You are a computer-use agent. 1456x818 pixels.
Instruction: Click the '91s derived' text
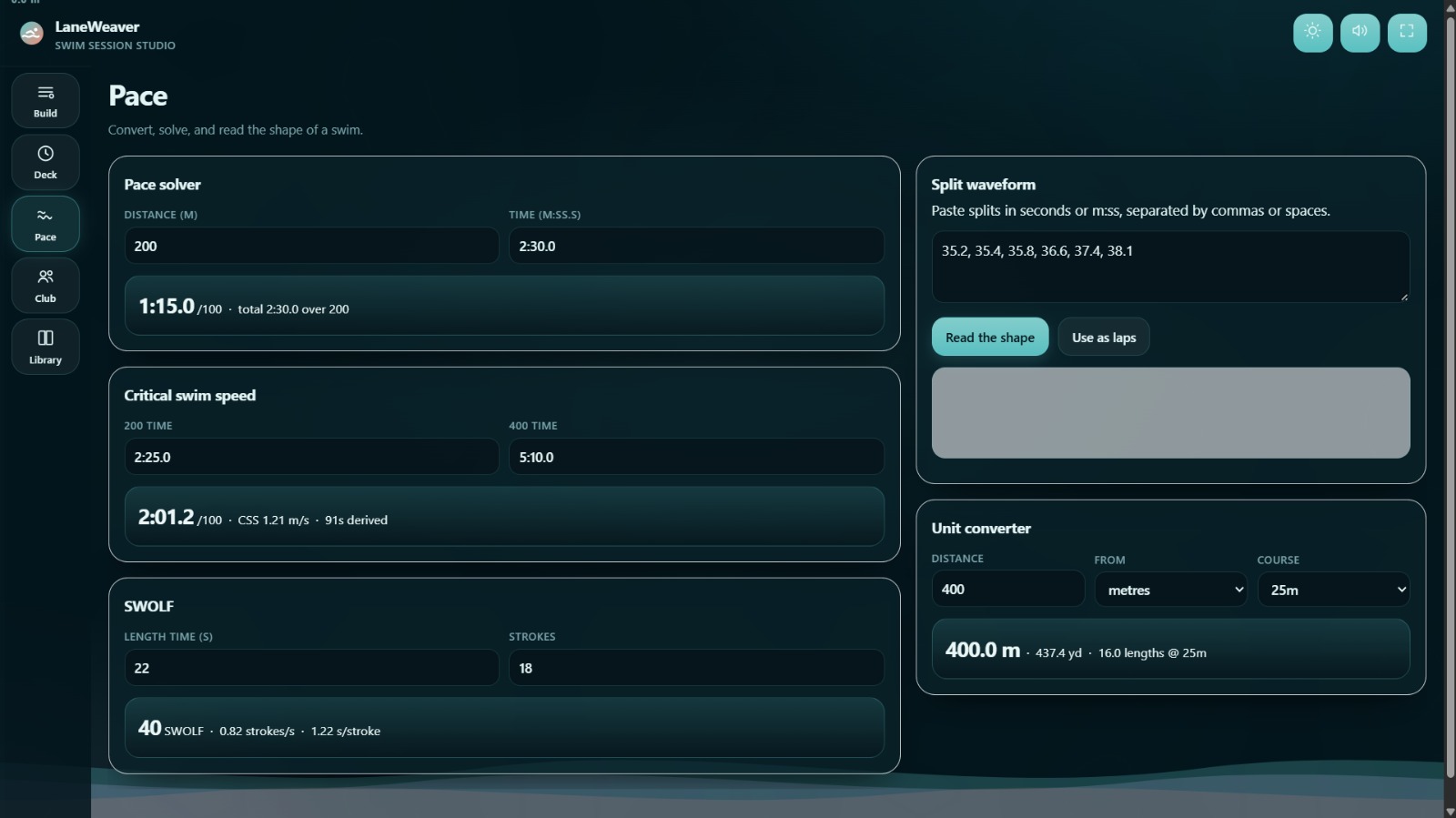[x=356, y=520]
